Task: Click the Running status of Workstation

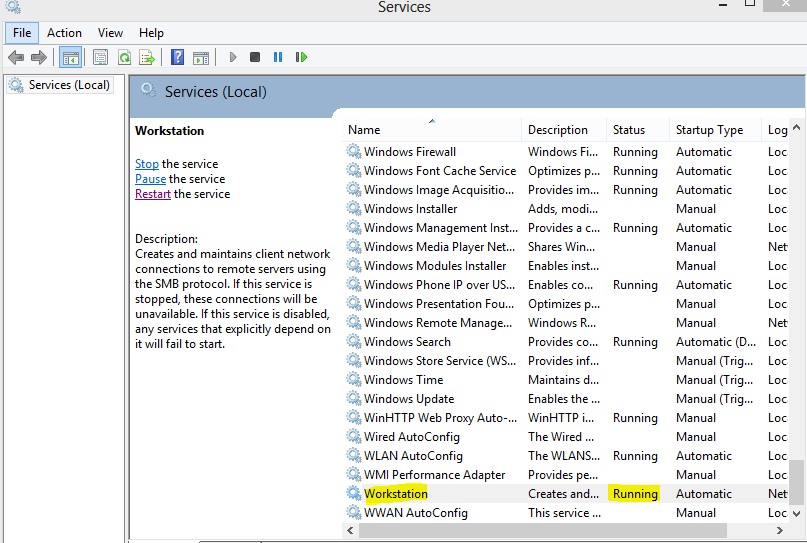Action: (x=635, y=493)
